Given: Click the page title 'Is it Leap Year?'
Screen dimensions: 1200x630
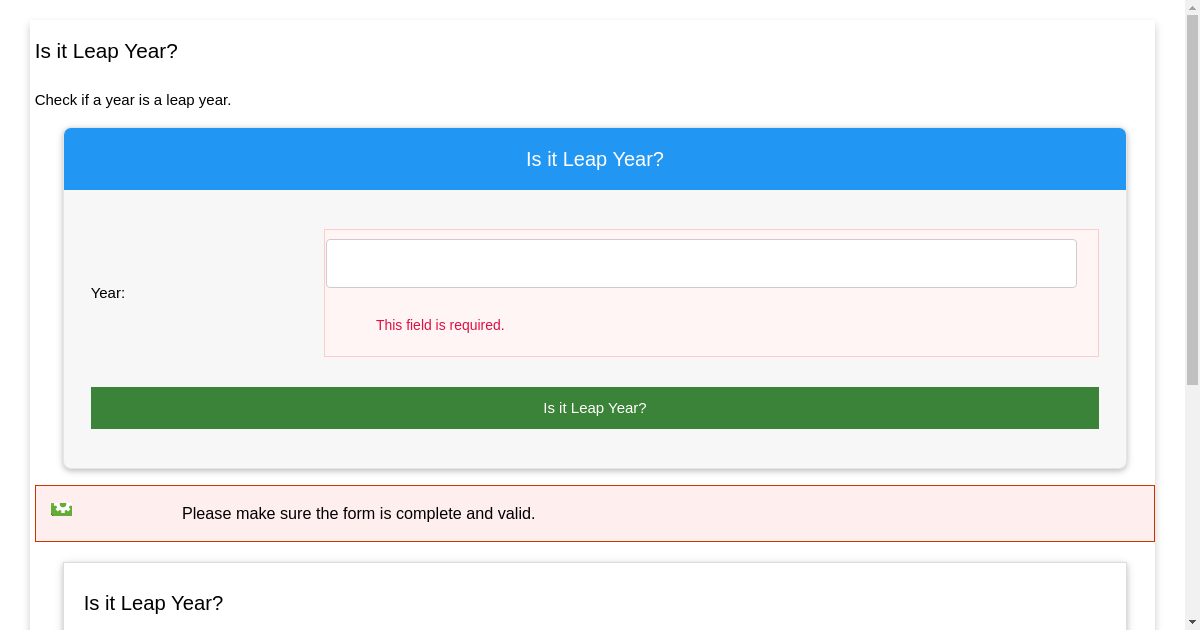Looking at the screenshot, I should pos(106,51).
